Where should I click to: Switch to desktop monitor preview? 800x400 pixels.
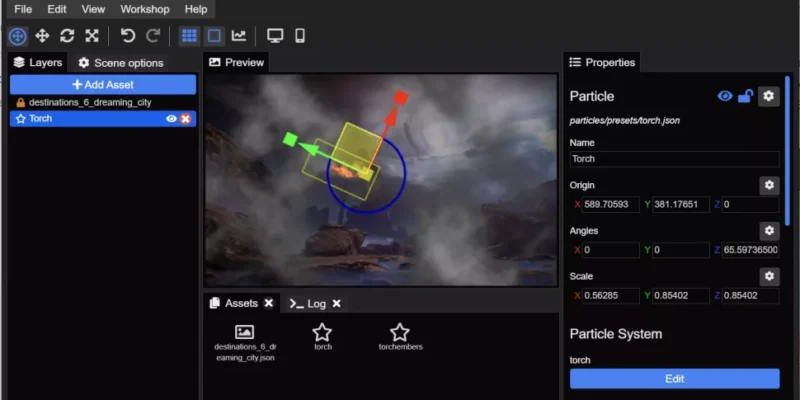[274, 36]
